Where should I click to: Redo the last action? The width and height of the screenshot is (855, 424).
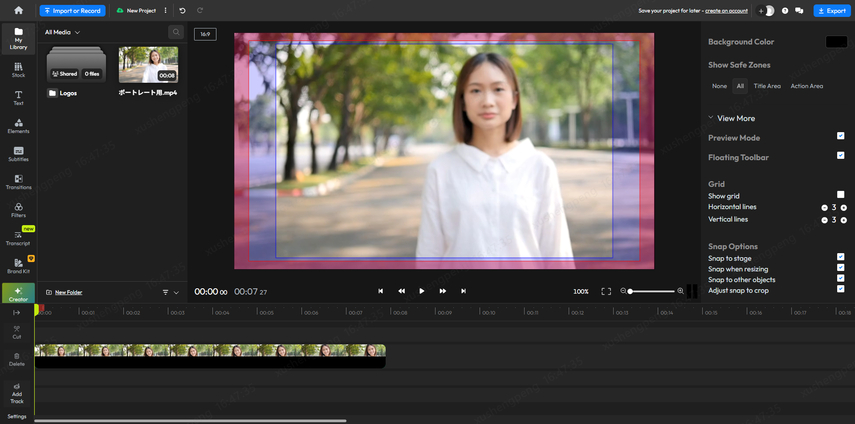200,10
